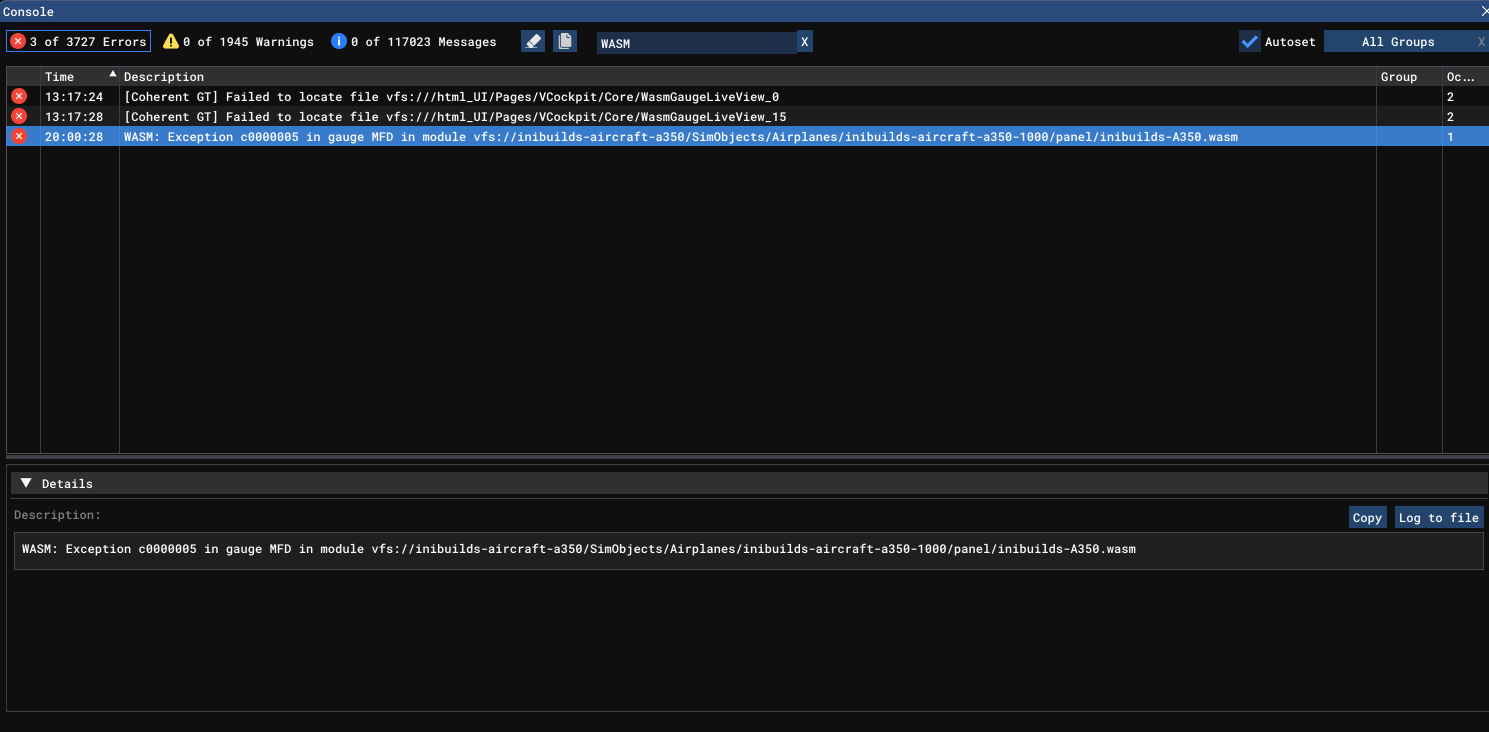Viewport: 1489px width, 732px height.
Task: Click the eraser icon to clear console
Action: point(533,41)
